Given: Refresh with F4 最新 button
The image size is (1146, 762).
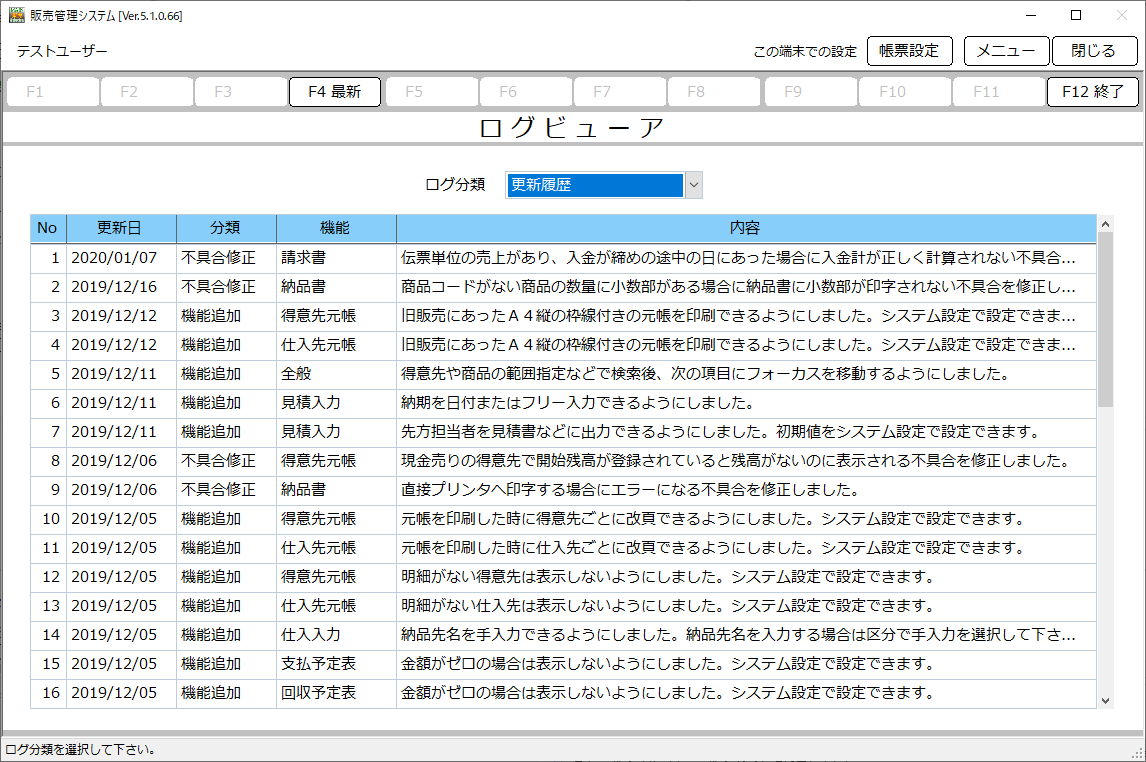Looking at the screenshot, I should pyautogui.click(x=335, y=92).
